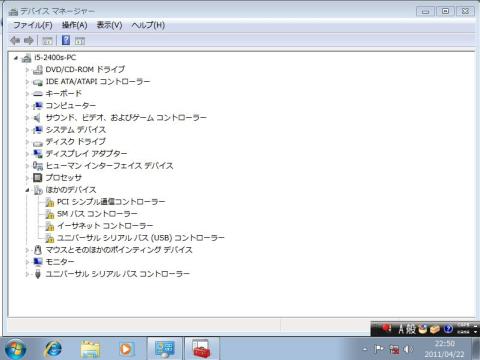This screenshot has width=480, height=360.
Task: Click the IME language bar 般 mode button
Action: [411, 329]
